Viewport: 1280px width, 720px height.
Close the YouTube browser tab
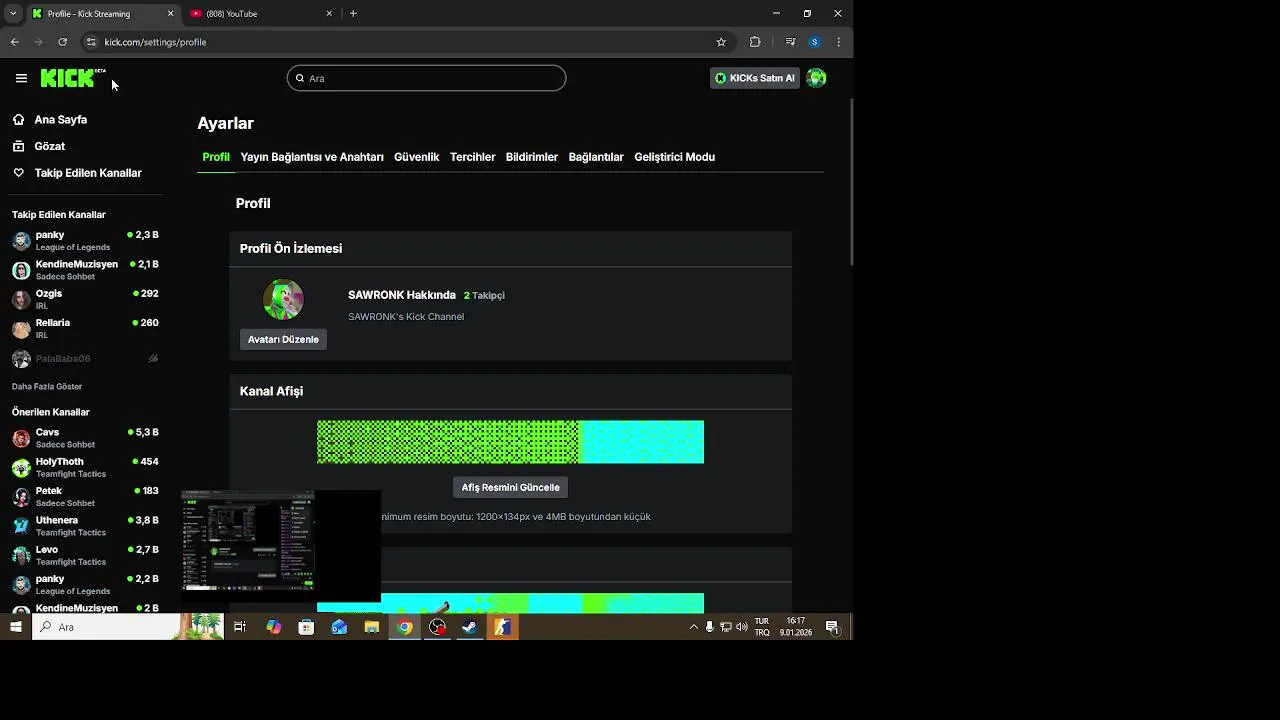(x=329, y=14)
